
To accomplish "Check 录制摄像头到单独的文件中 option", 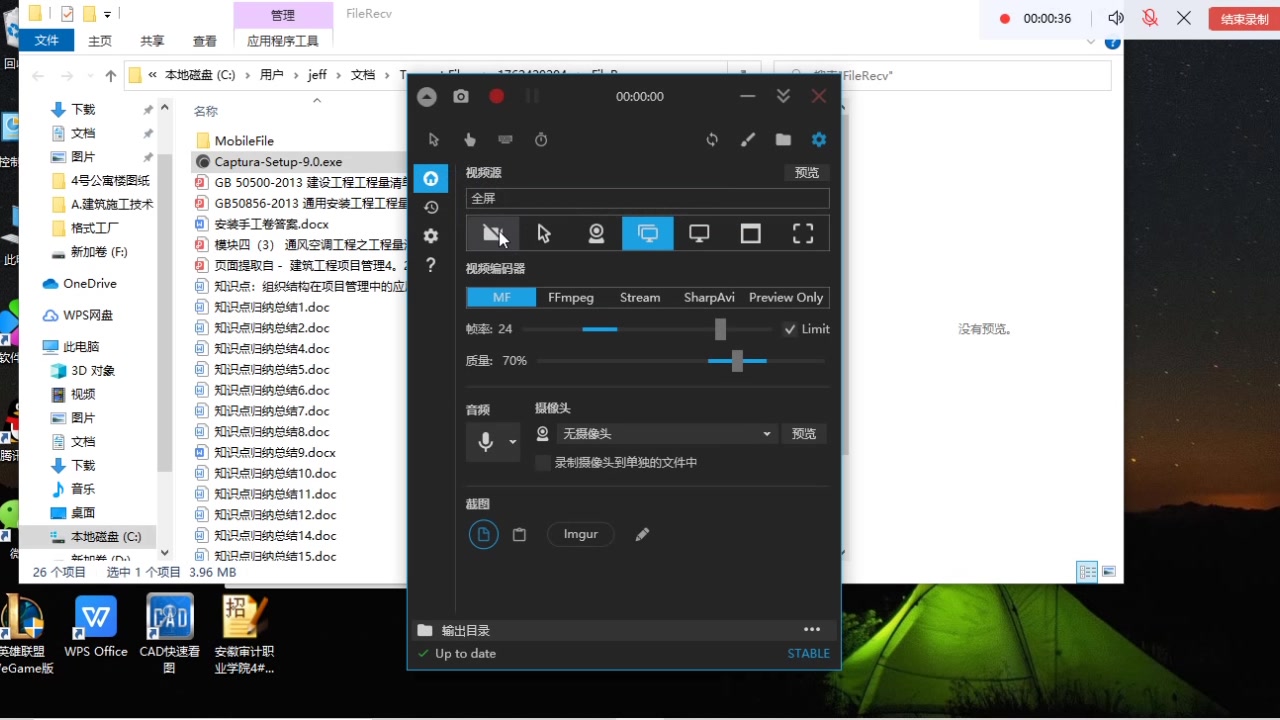I will (x=541, y=462).
